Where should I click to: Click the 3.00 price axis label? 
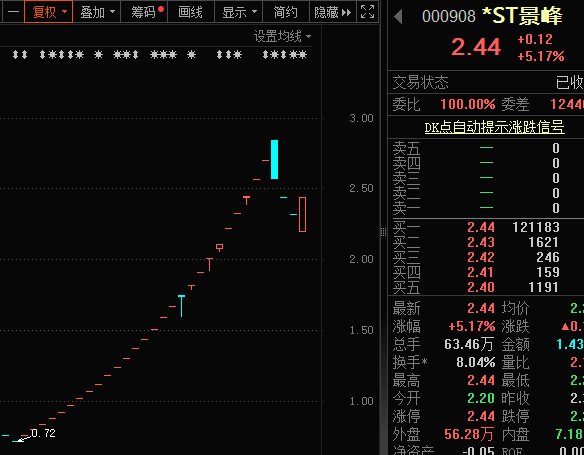coord(361,118)
